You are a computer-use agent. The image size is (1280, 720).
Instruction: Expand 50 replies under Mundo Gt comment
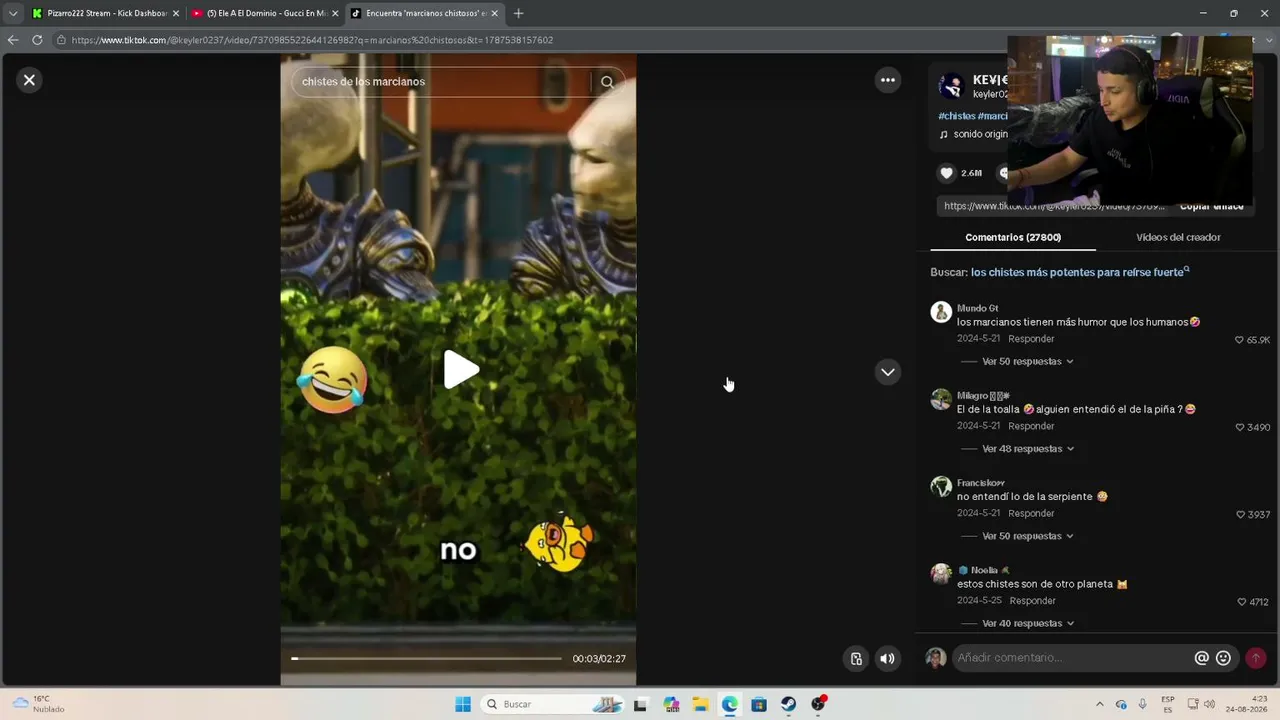pyautogui.click(x=1028, y=361)
